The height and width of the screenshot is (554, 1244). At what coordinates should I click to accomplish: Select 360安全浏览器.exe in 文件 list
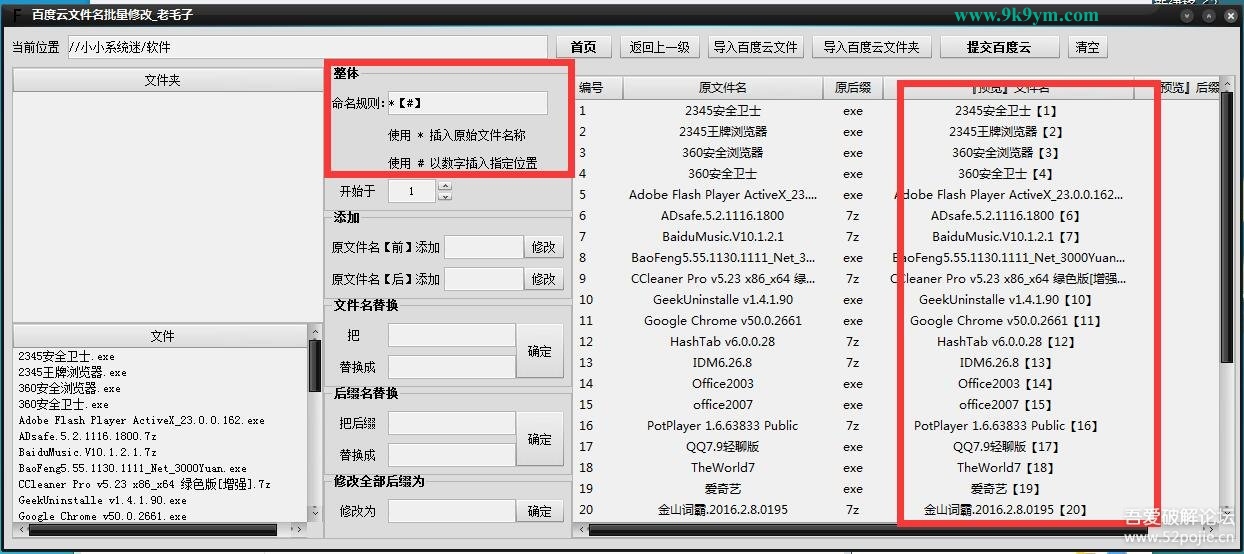pos(69,388)
